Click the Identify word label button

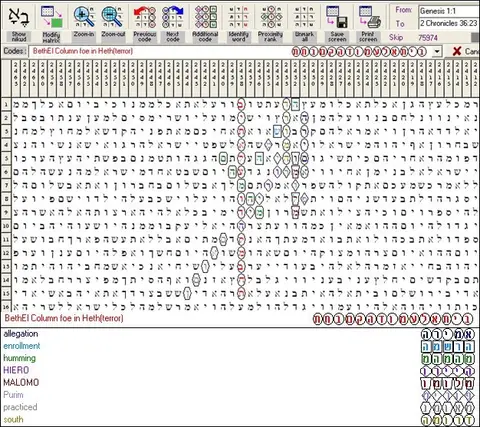pos(239,37)
